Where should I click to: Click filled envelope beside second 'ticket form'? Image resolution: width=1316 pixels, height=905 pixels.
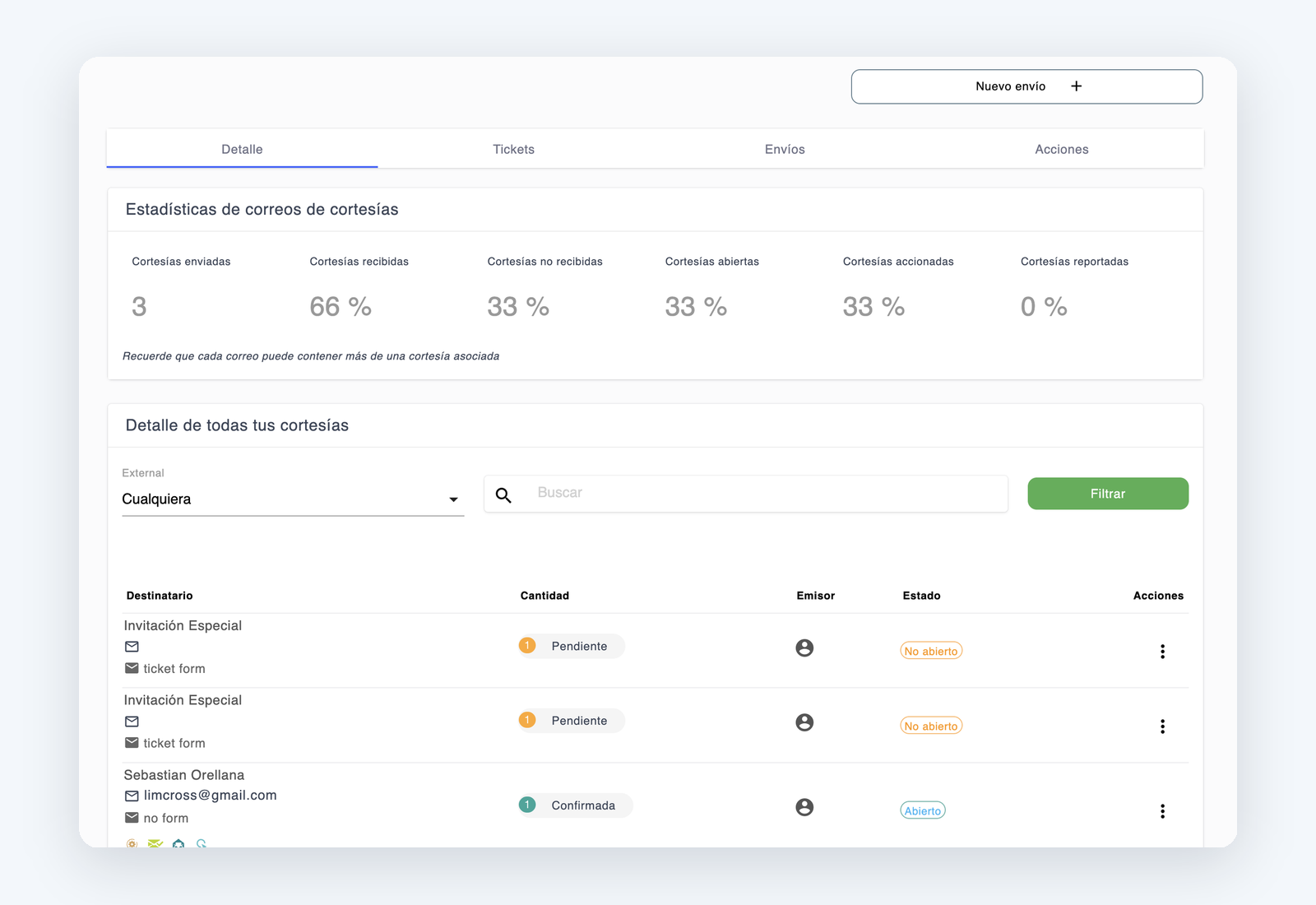coord(132,743)
